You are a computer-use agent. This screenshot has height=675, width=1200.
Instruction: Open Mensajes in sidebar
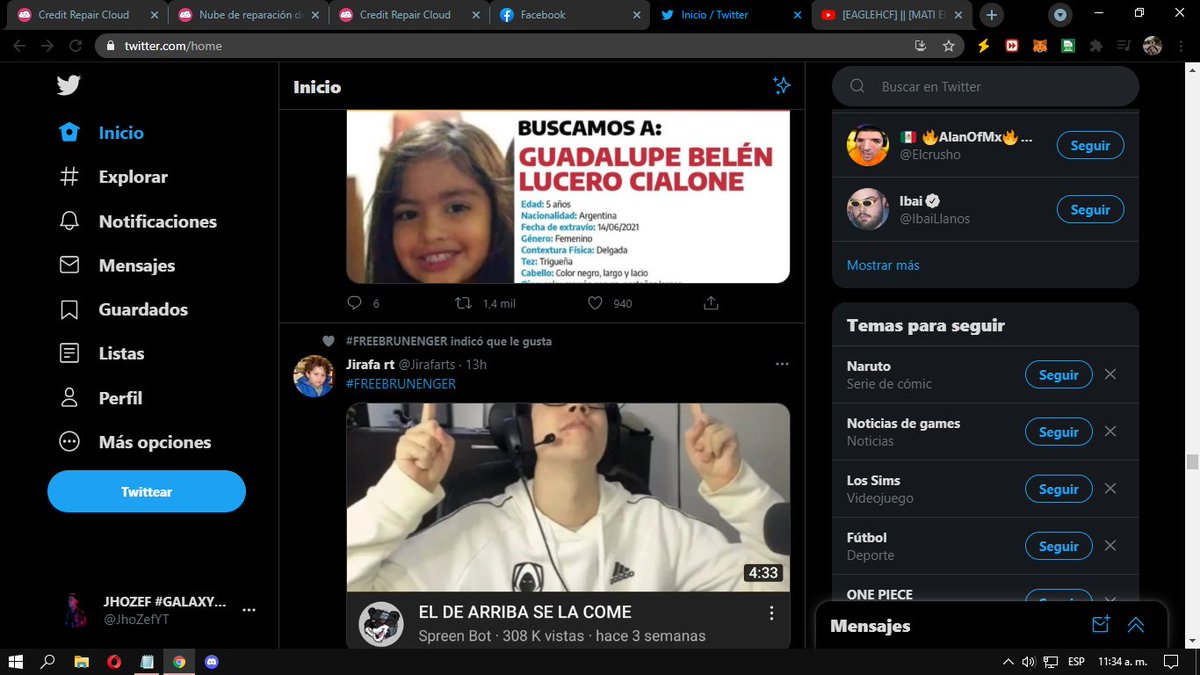116,265
